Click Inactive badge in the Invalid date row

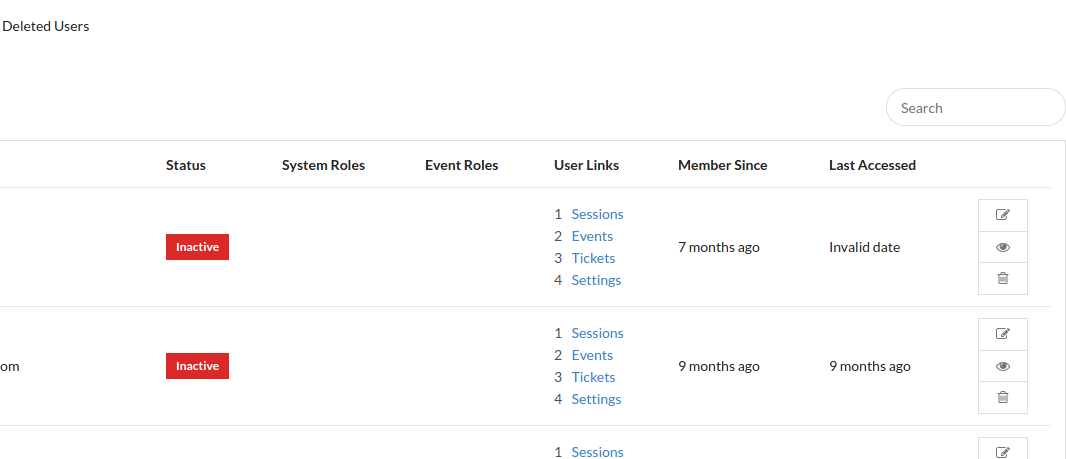point(197,247)
